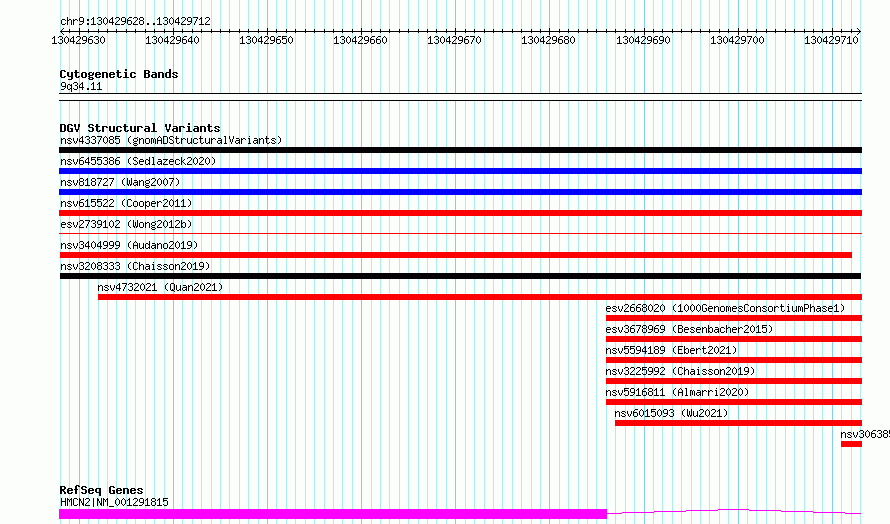This screenshot has width=890, height=524.
Task: Click the 9q34.11 band label
Action: coord(81,86)
